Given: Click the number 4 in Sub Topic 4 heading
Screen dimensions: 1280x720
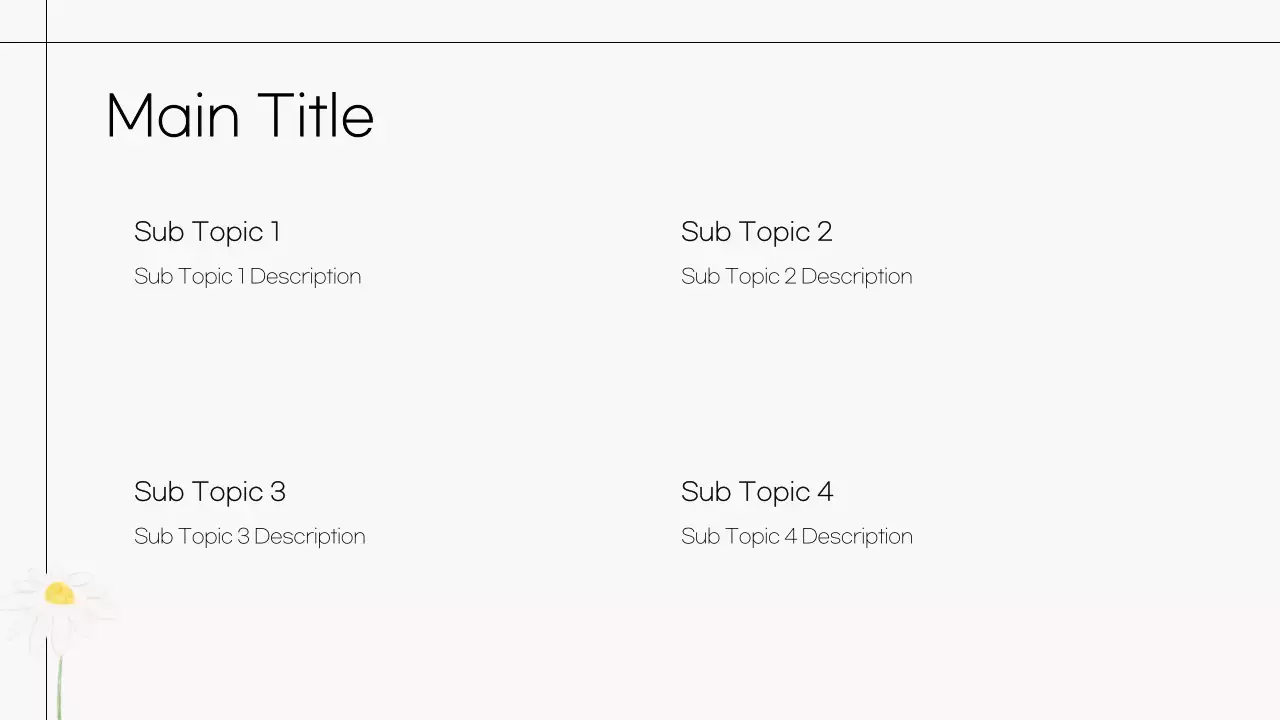Looking at the screenshot, I should point(825,492).
